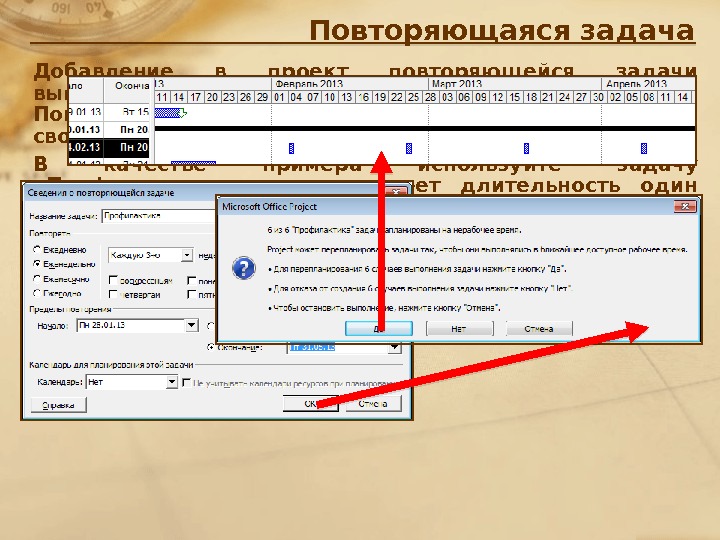
Task: Open the Каждую 3-ю frequency dropdown
Action: (186, 255)
